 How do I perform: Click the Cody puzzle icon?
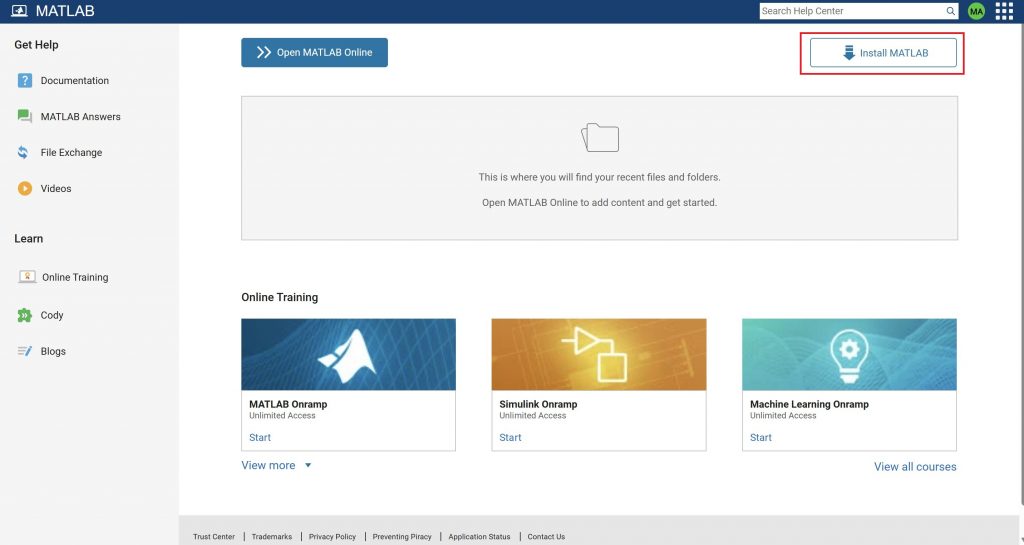25,315
